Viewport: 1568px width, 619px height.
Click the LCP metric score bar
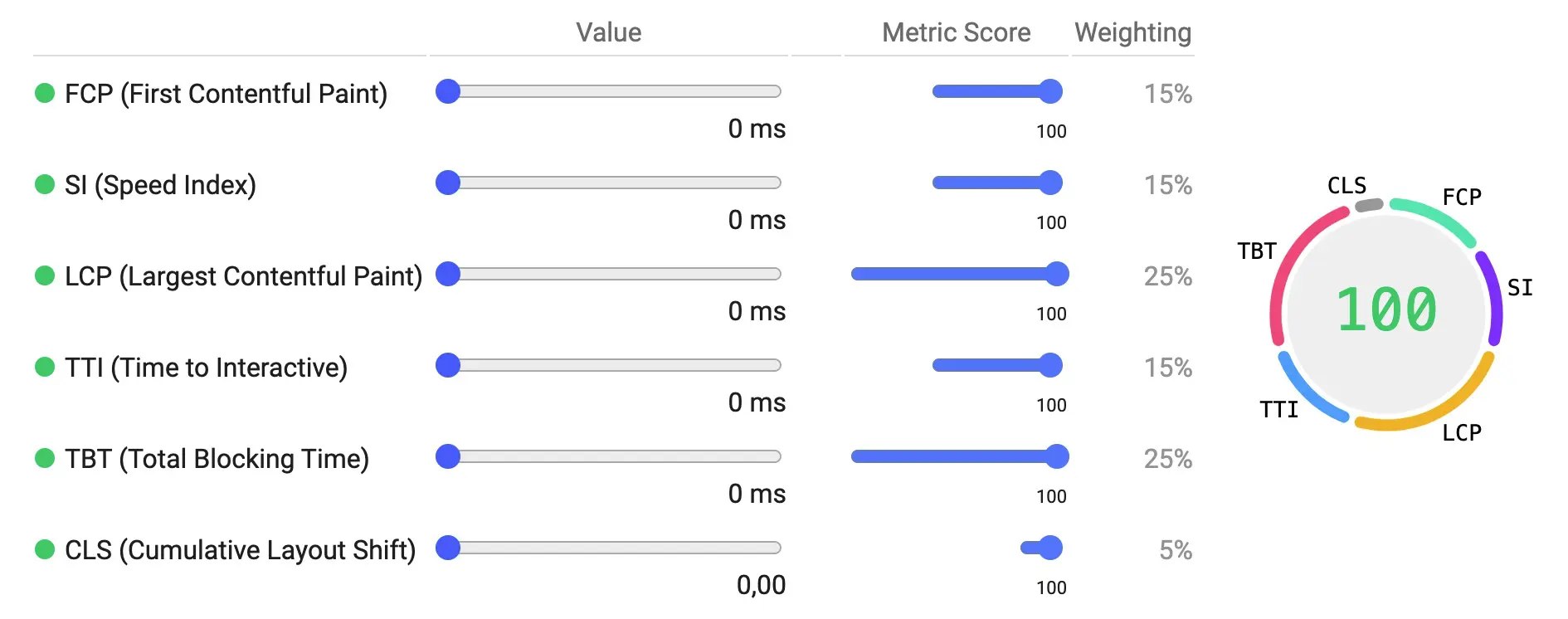click(958, 273)
